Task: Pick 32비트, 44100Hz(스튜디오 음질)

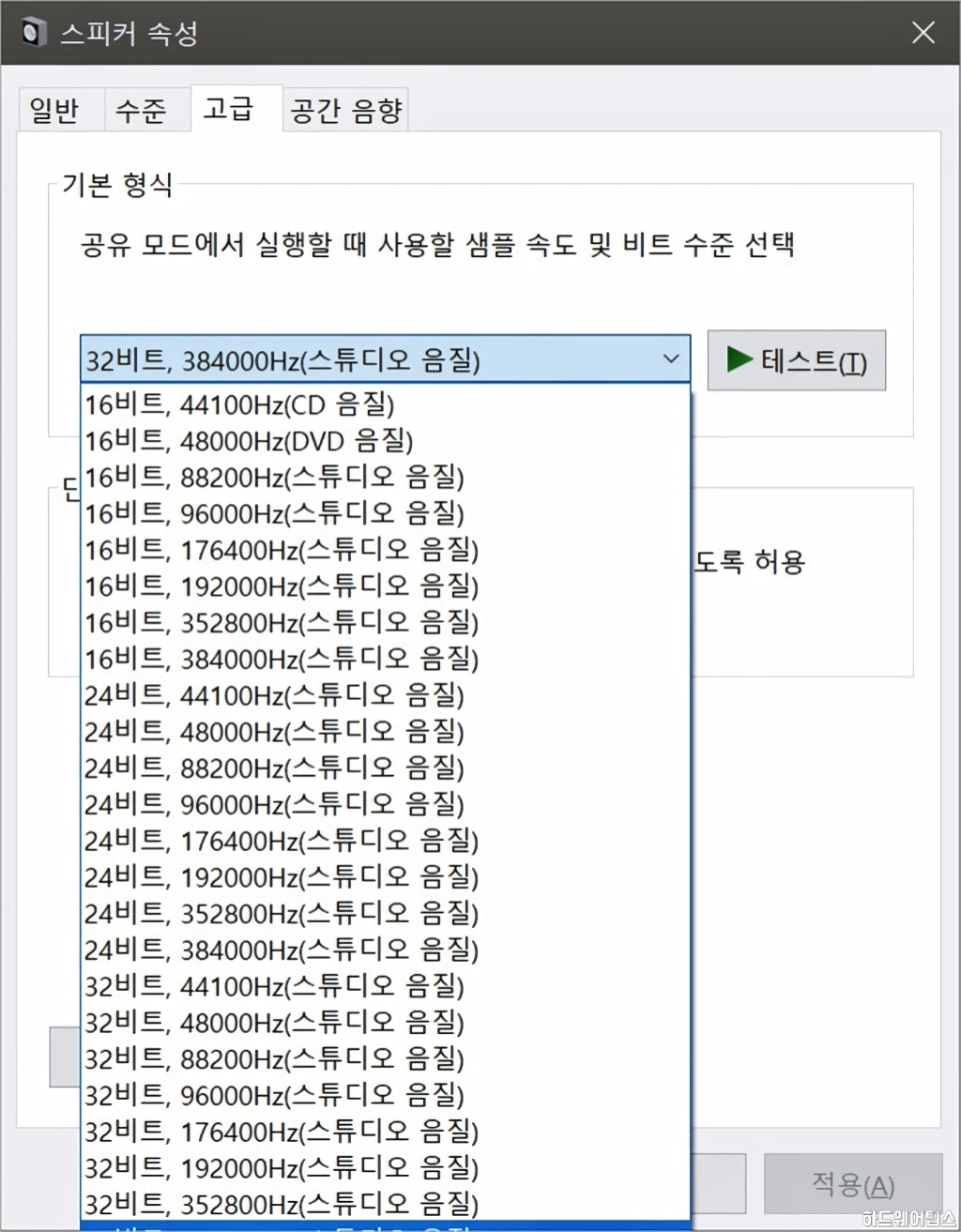Action: click(386, 986)
